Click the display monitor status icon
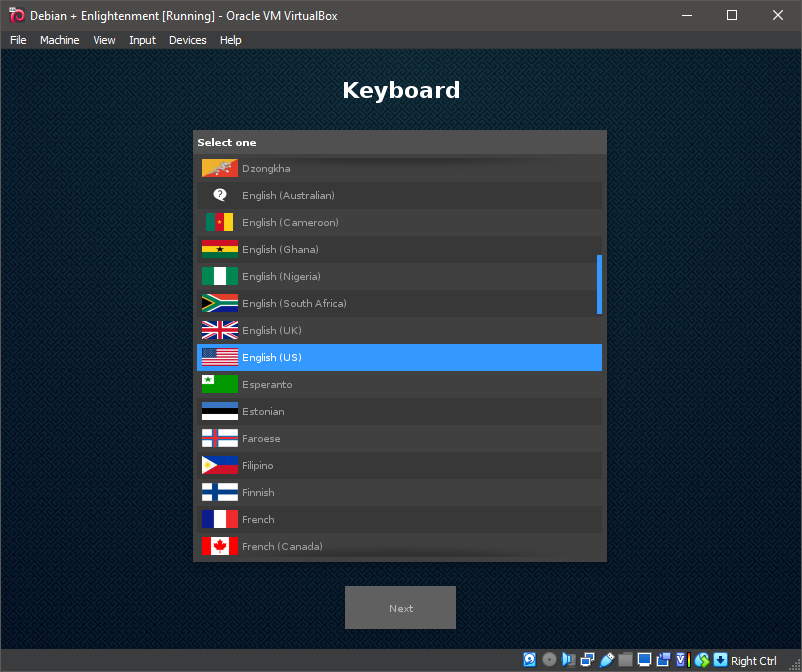802x672 pixels. (644, 660)
